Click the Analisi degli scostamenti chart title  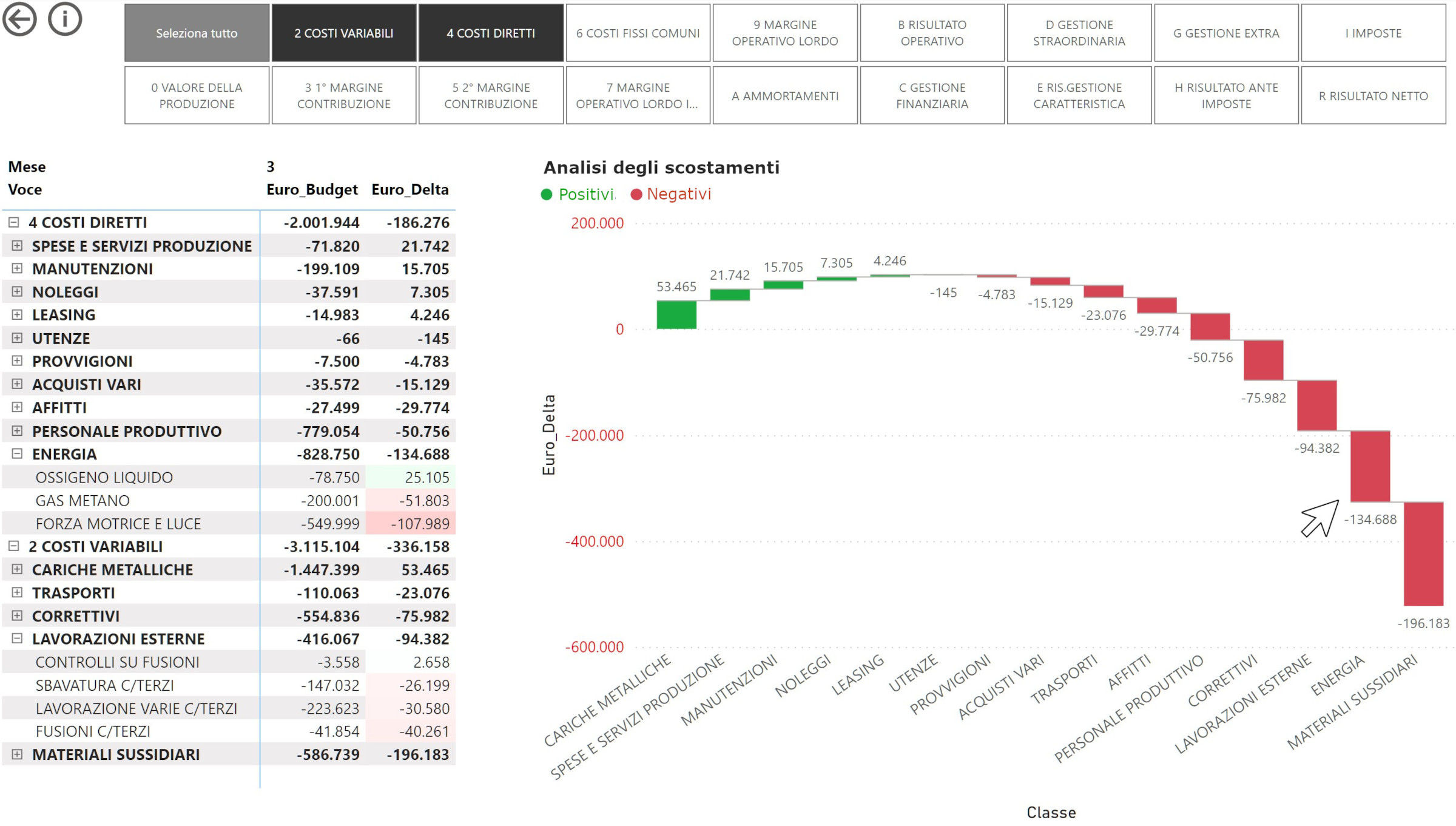661,168
